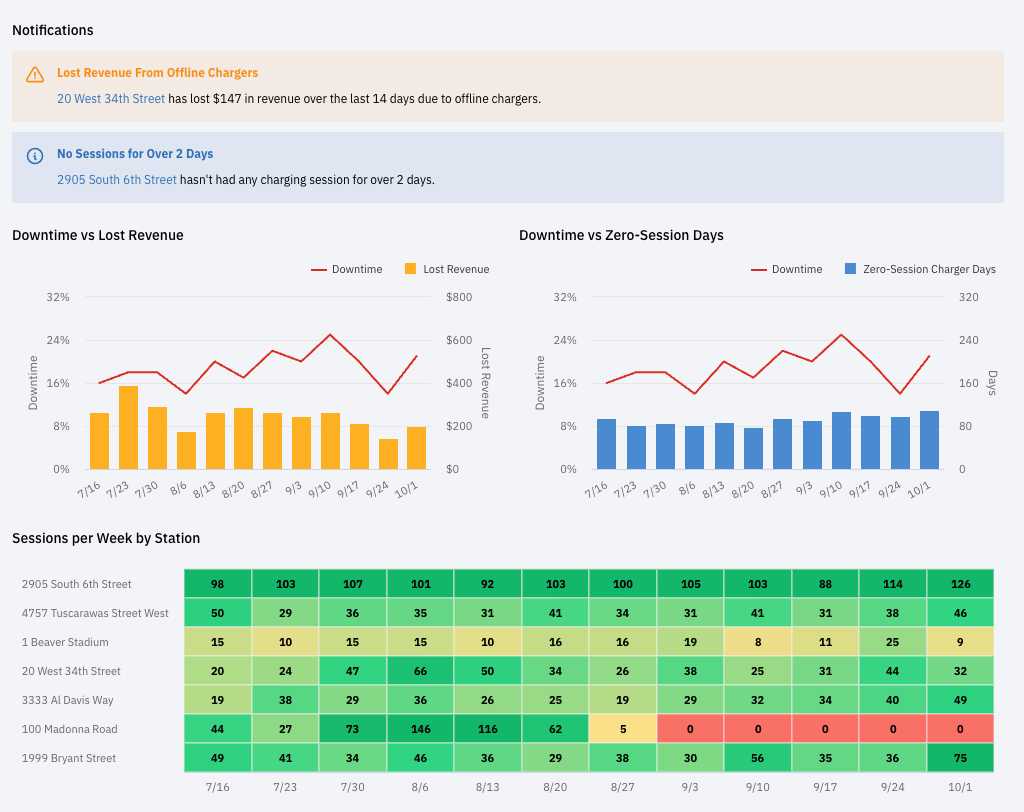This screenshot has width=1024, height=812.
Task: Click 100 Madonna Road's 8/27 cell, value 5
Action: (623, 729)
